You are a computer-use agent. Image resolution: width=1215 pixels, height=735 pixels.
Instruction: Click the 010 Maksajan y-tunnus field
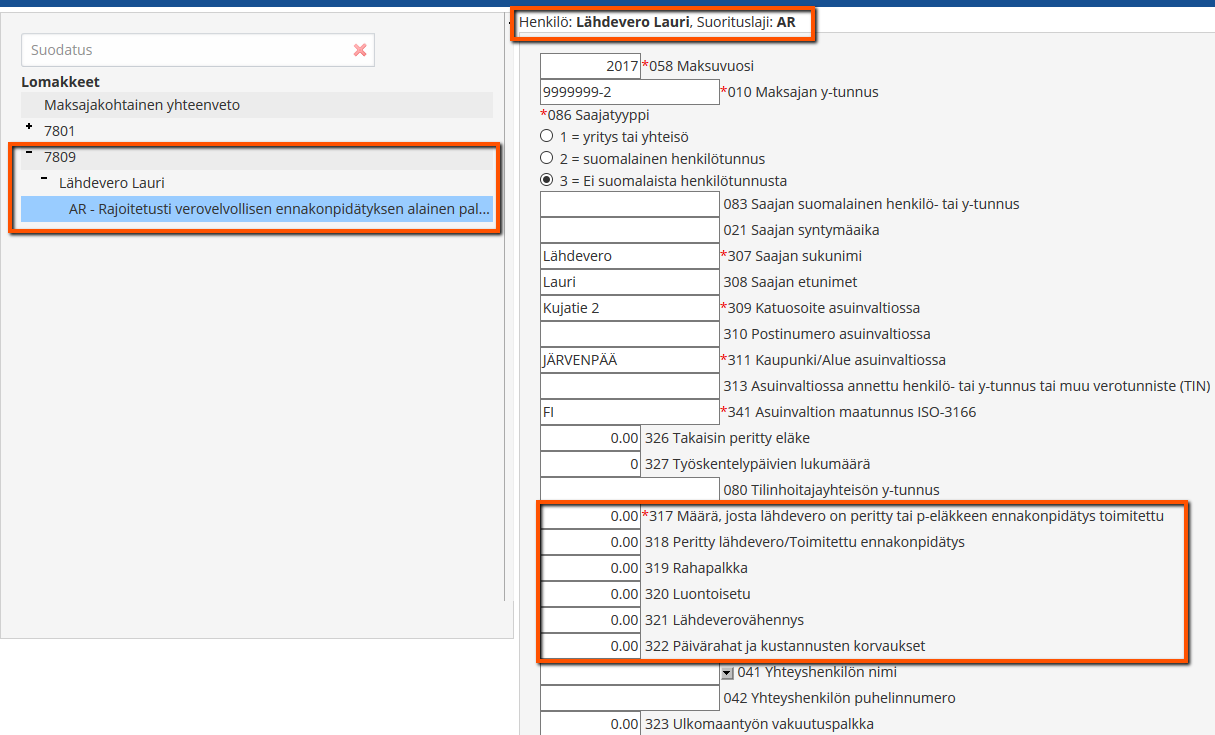(629, 92)
